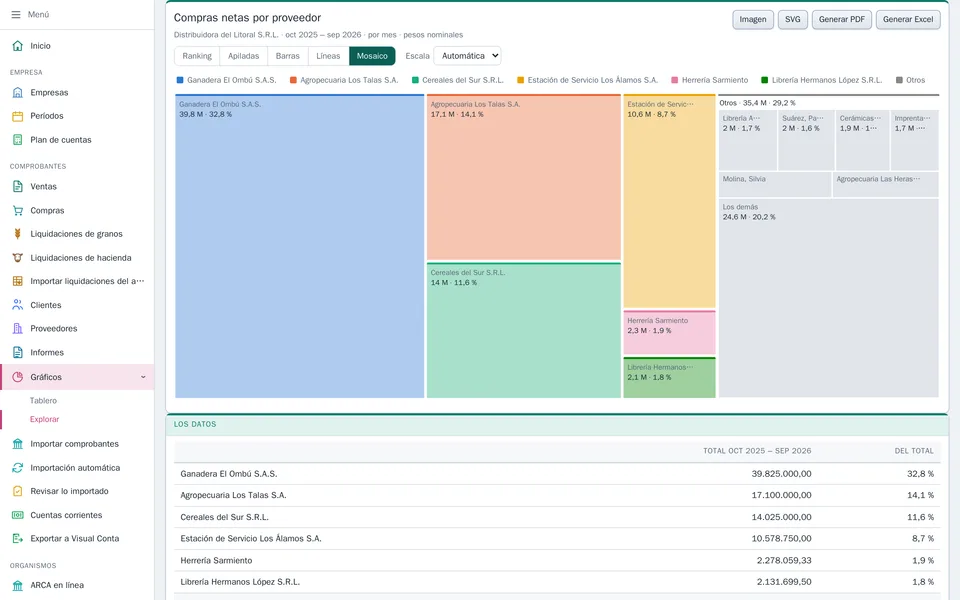Screen dimensions: 960x600
Task: Export chart with the SVG button
Action: pyautogui.click(x=793, y=20)
